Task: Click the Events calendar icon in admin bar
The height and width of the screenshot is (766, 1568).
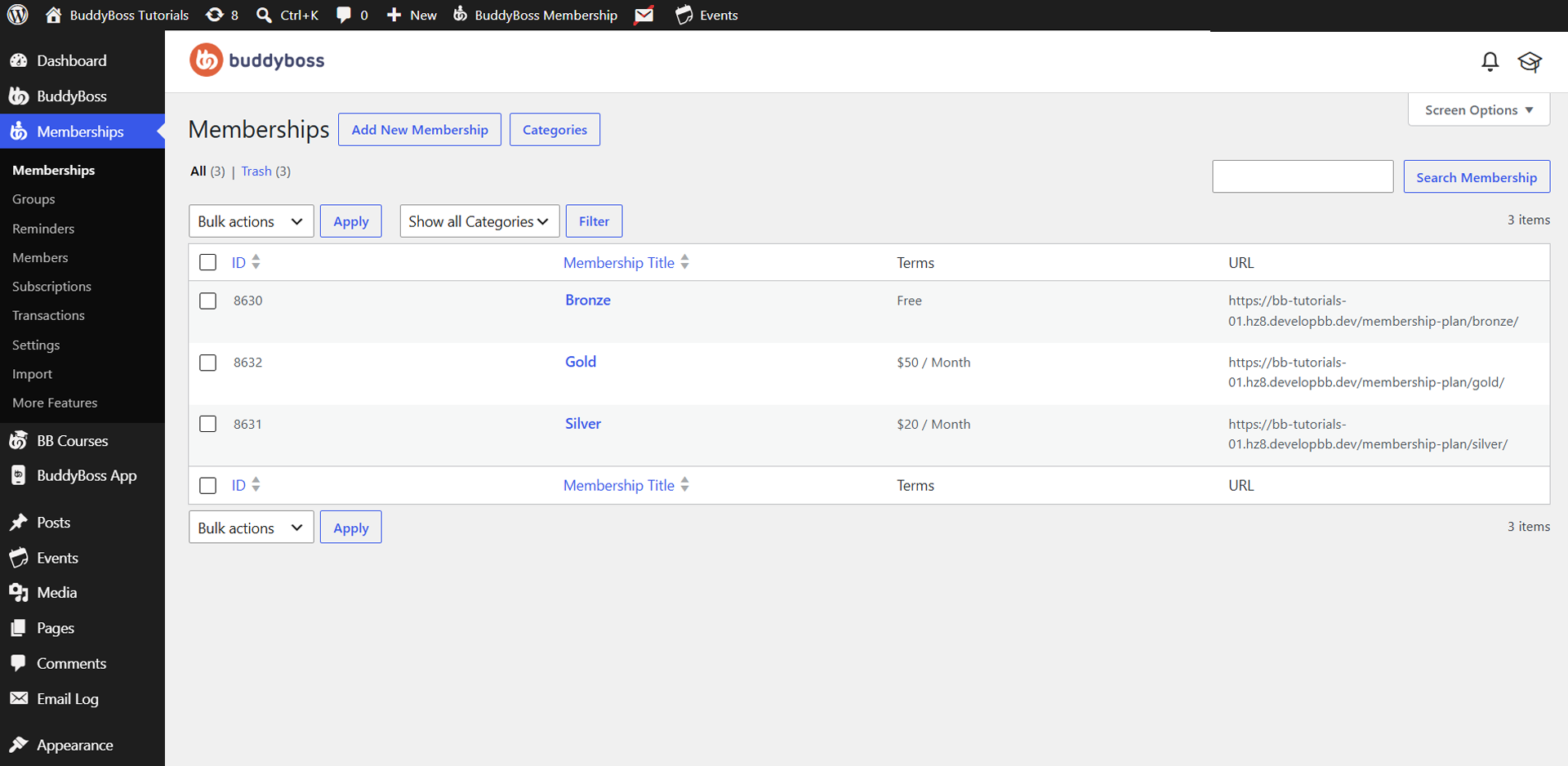Action: point(684,15)
